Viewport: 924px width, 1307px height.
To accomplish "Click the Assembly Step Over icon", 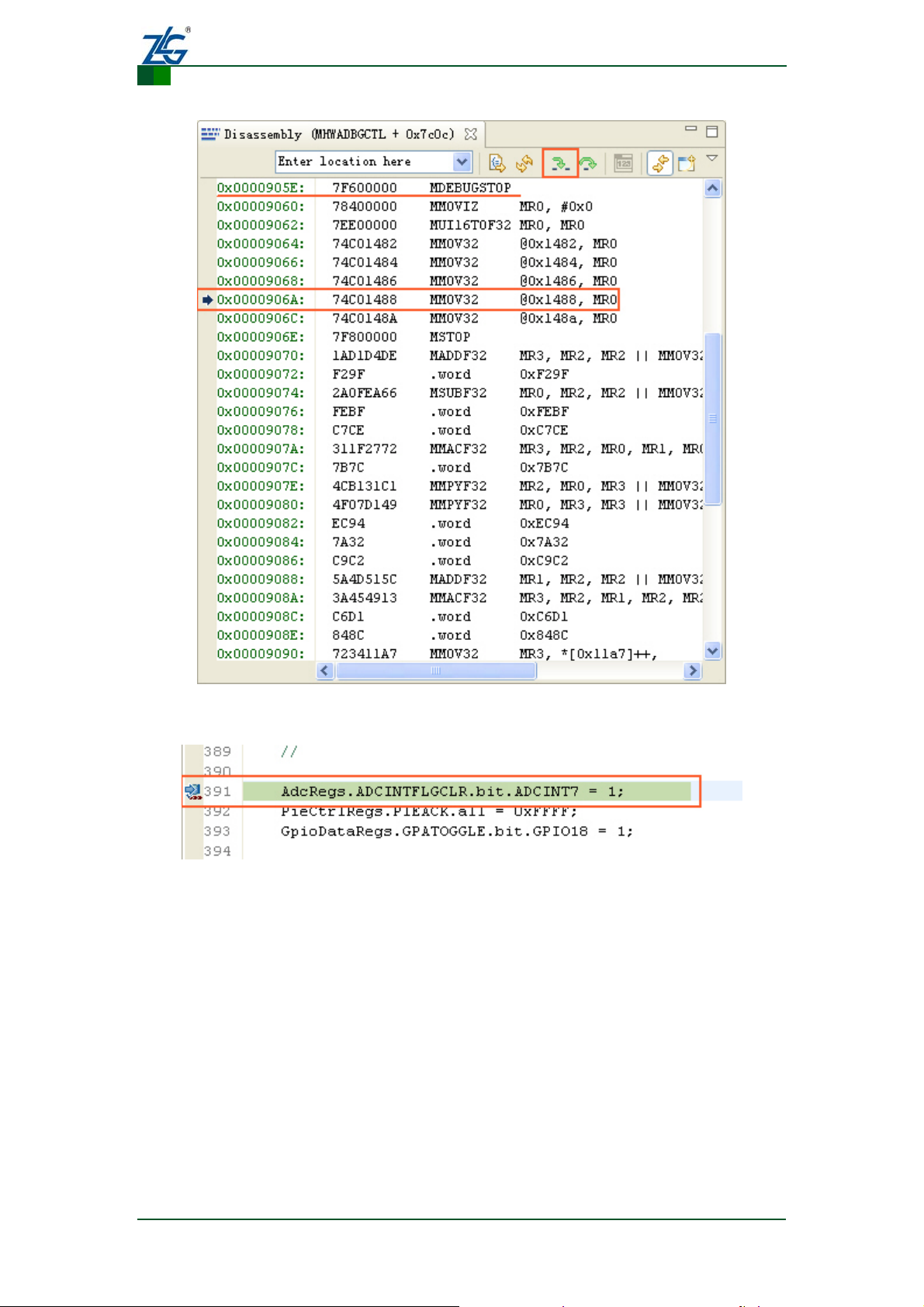I will (x=588, y=163).
